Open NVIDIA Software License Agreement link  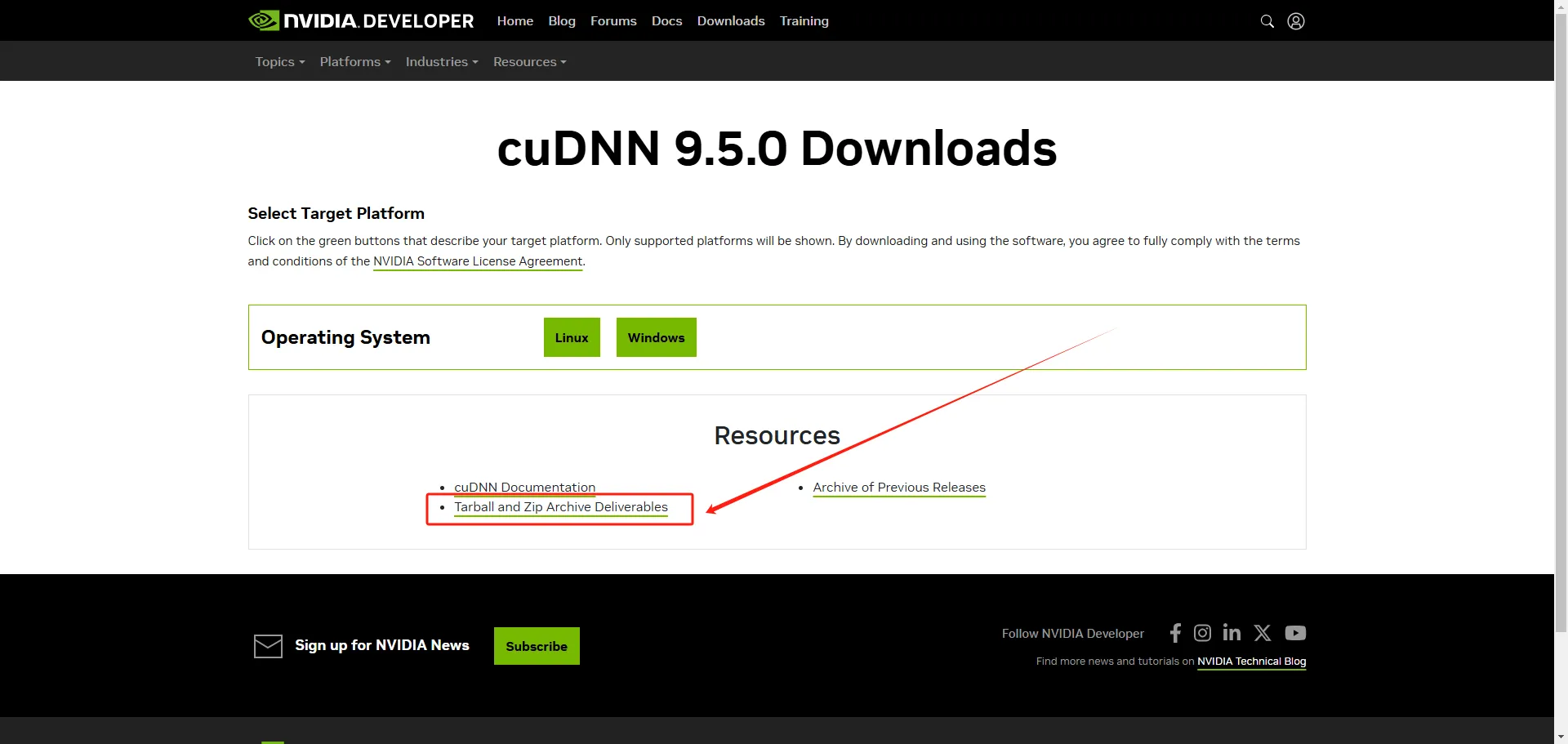(478, 261)
